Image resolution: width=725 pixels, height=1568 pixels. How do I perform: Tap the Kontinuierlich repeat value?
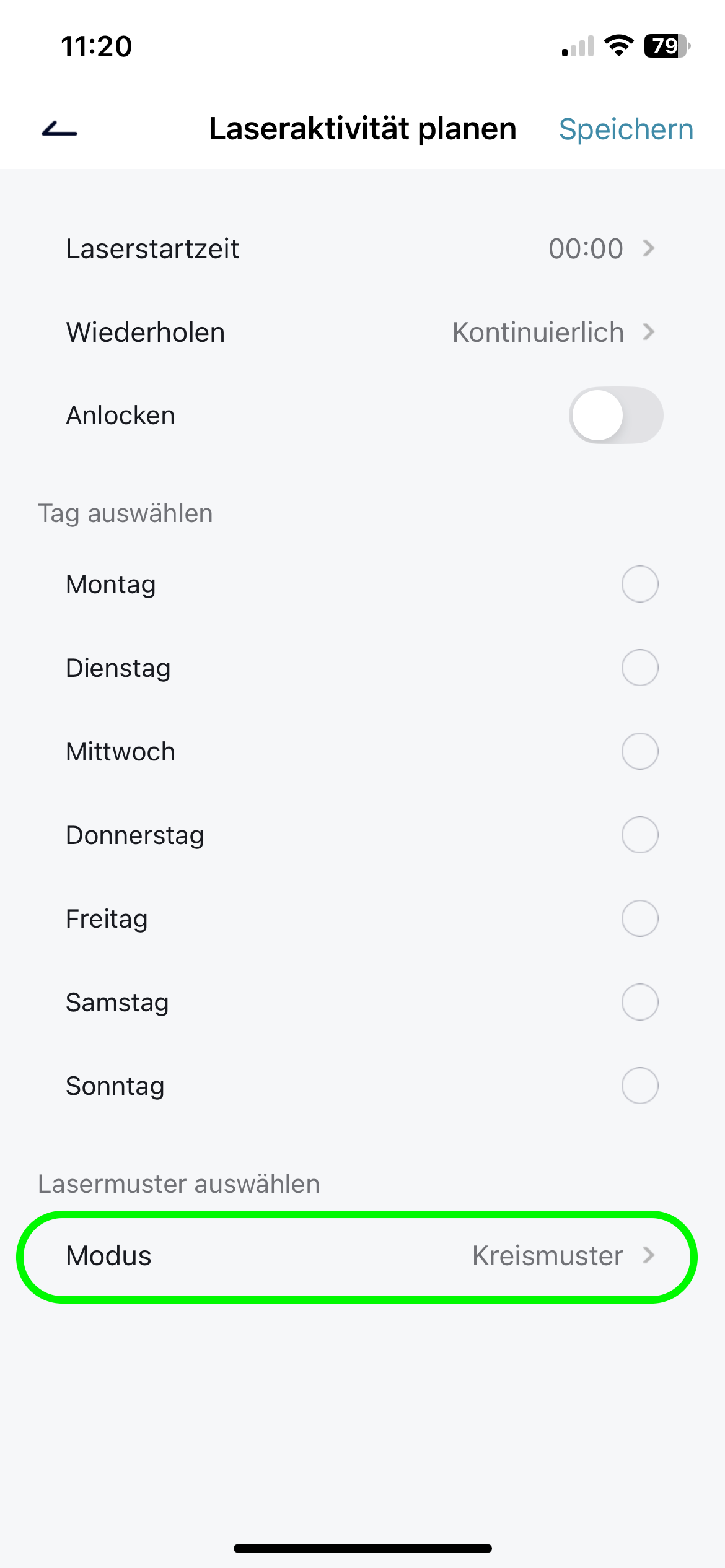pyautogui.click(x=538, y=333)
